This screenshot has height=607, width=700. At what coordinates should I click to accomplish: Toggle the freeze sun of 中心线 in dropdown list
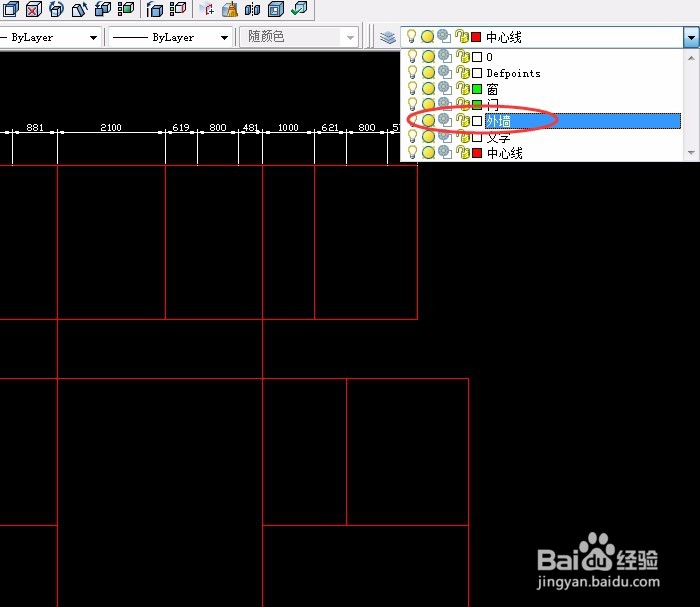(x=428, y=153)
